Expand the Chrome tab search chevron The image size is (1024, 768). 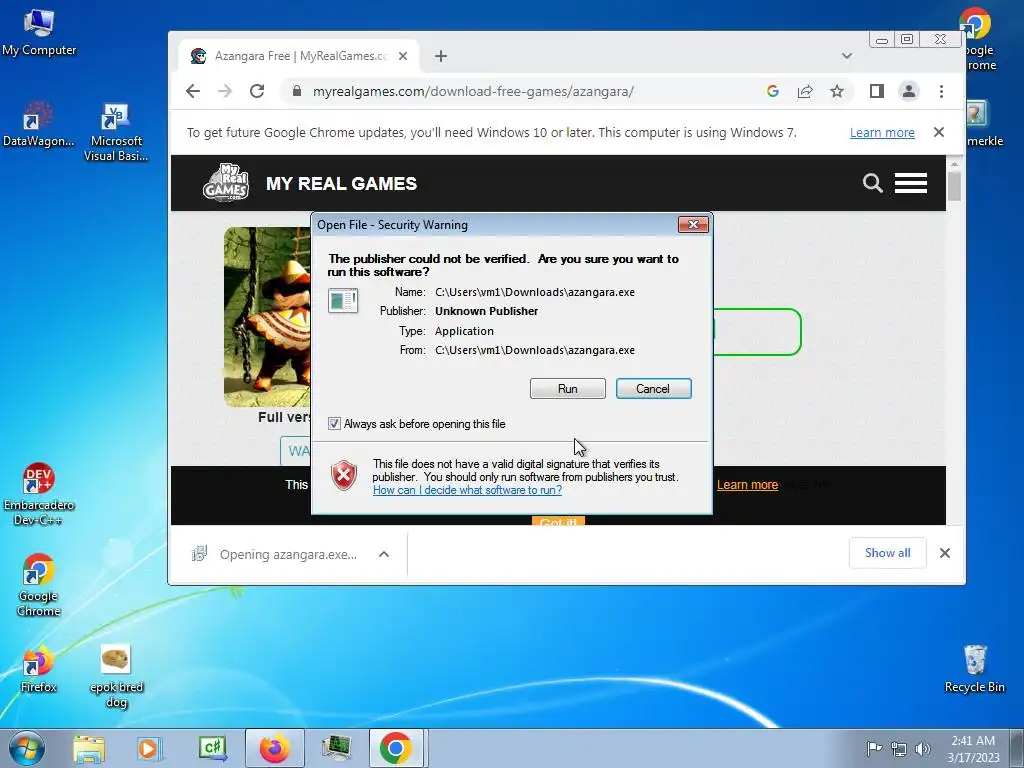point(846,56)
